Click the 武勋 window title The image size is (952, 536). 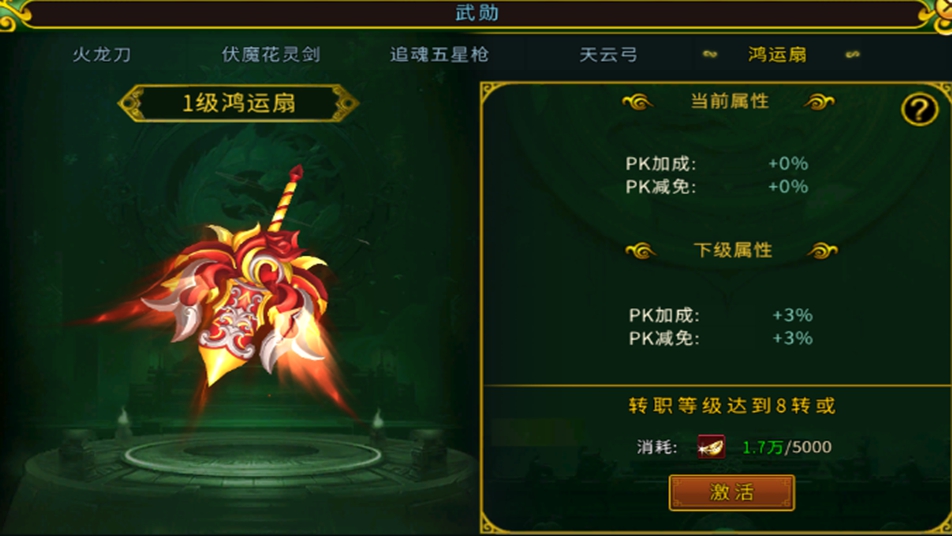tap(477, 13)
